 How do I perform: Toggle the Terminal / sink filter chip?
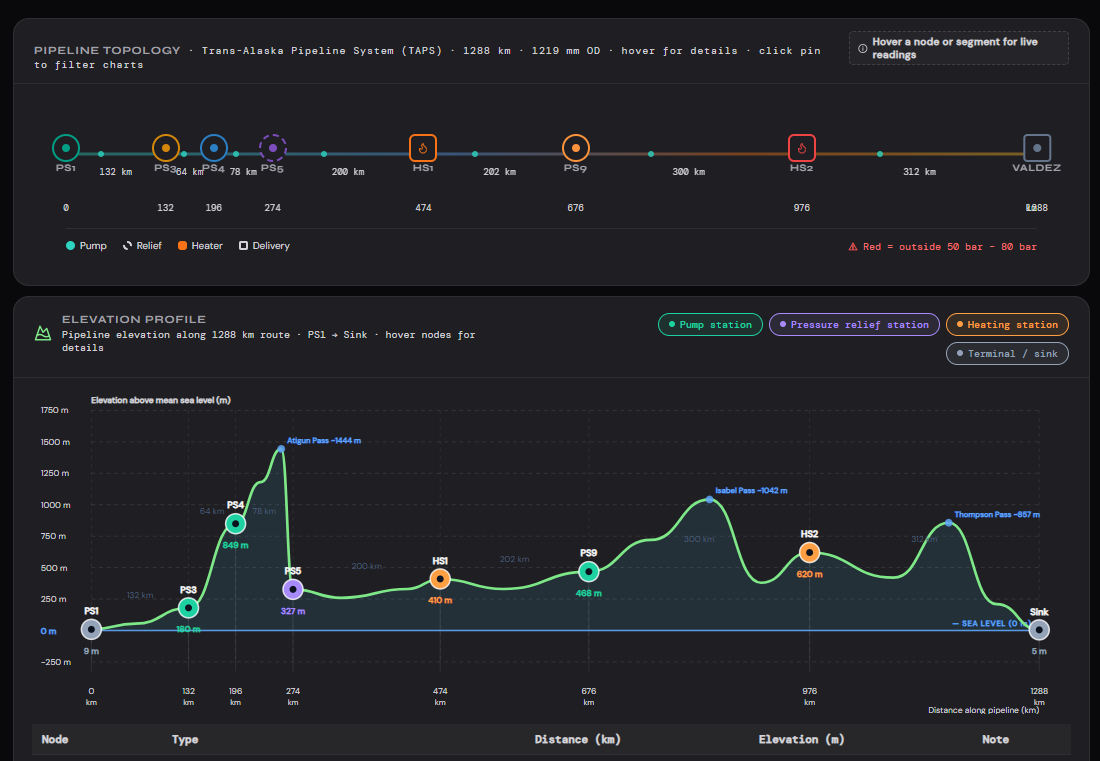[1007, 353]
